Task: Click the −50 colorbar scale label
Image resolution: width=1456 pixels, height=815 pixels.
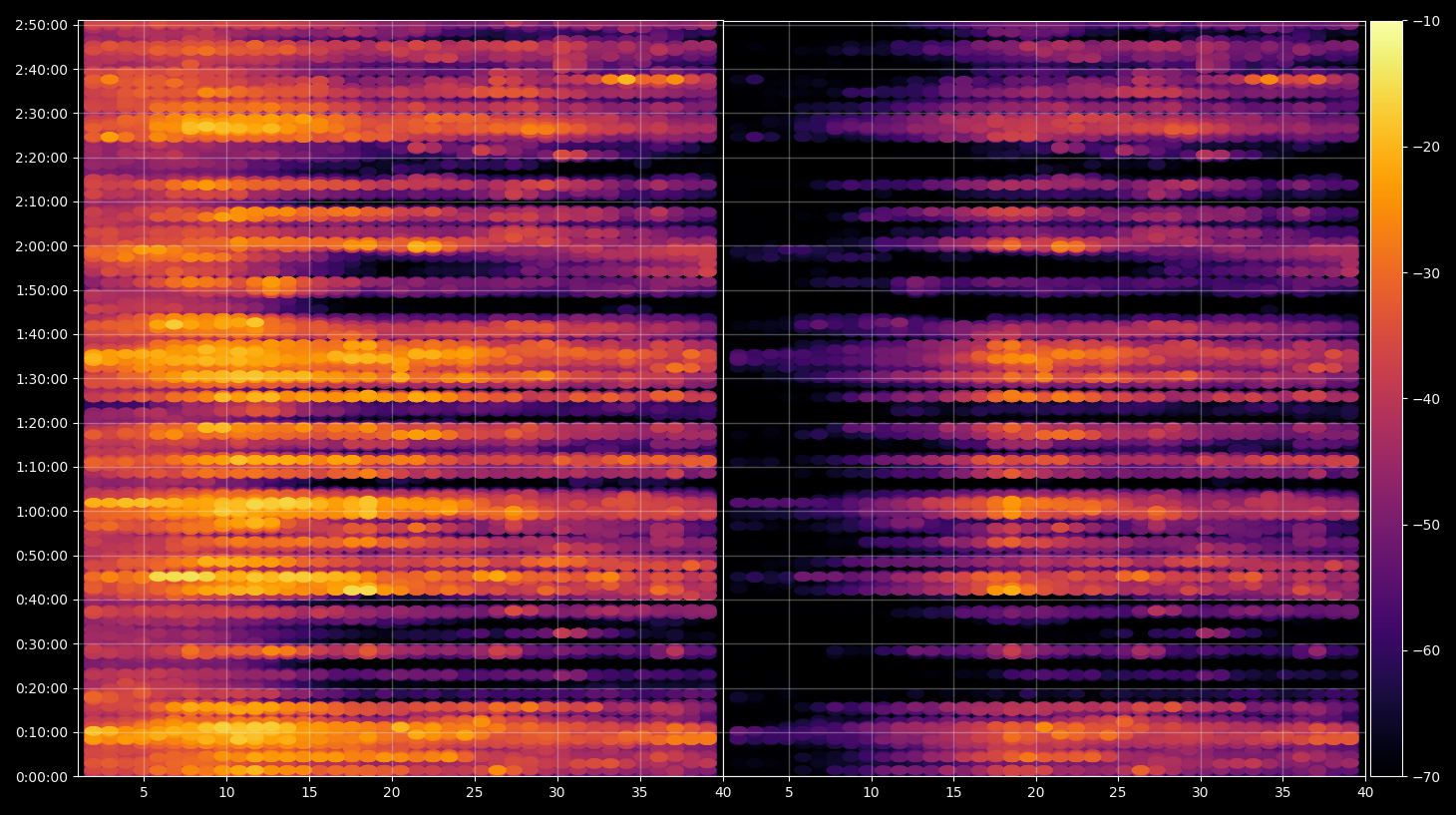Action: pyautogui.click(x=1426, y=525)
